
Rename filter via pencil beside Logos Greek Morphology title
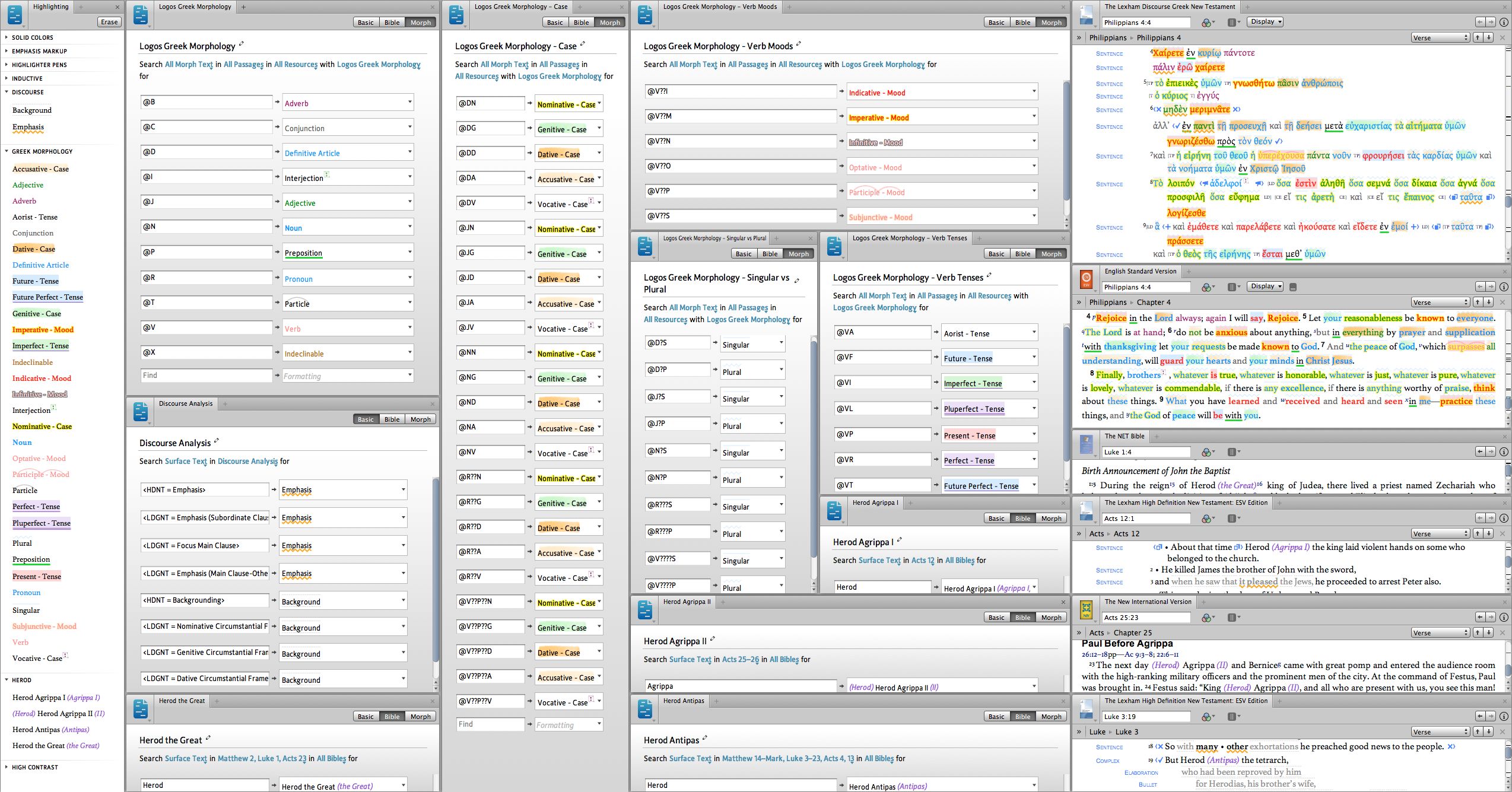(242, 44)
